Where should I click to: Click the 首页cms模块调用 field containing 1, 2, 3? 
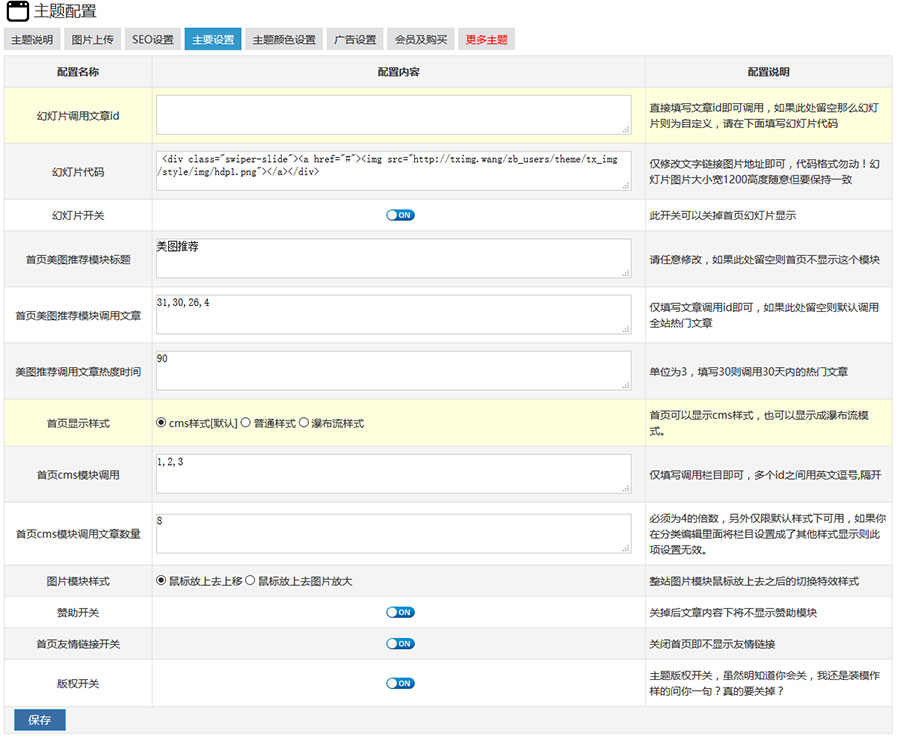(394, 474)
